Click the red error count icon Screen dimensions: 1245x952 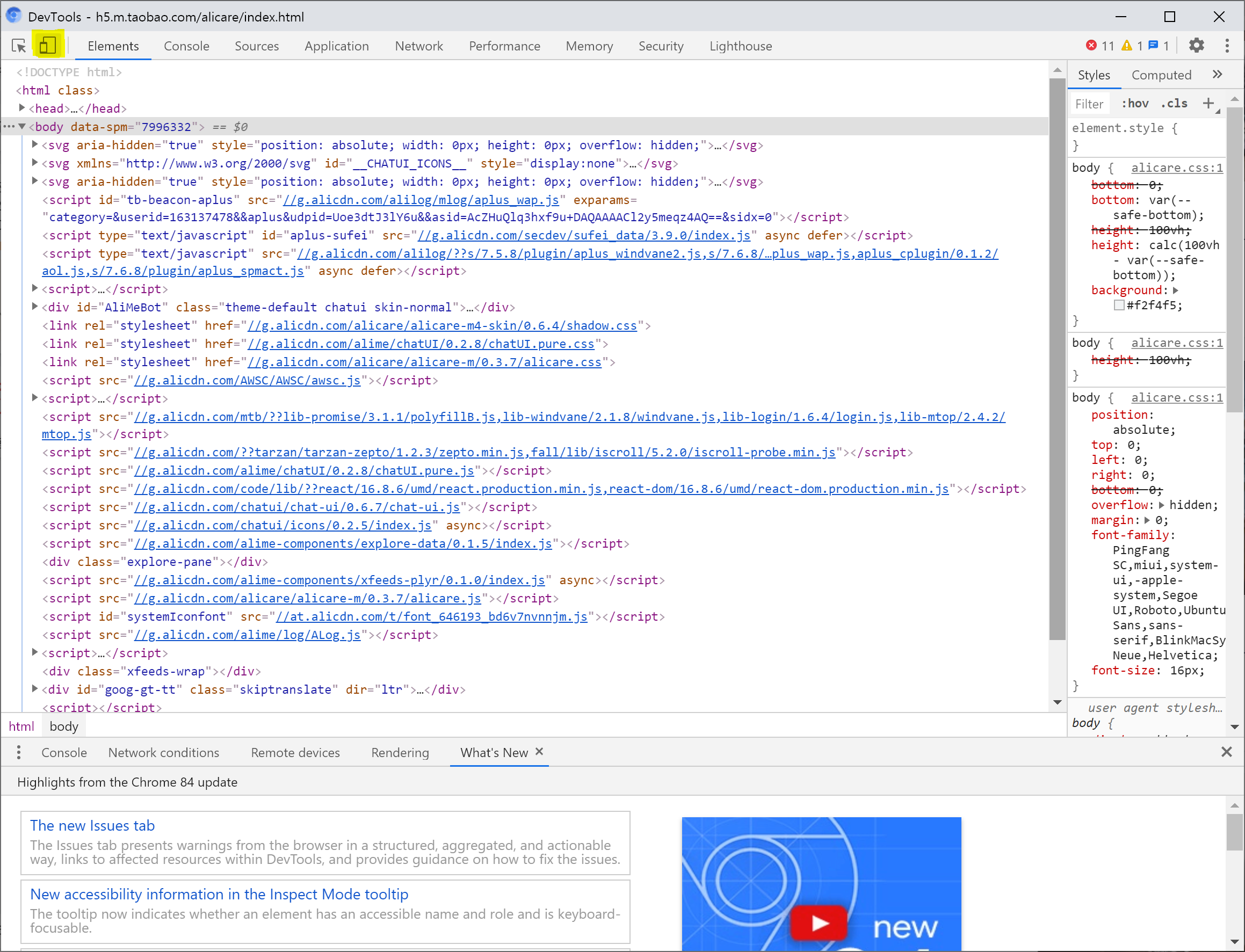pos(1091,46)
